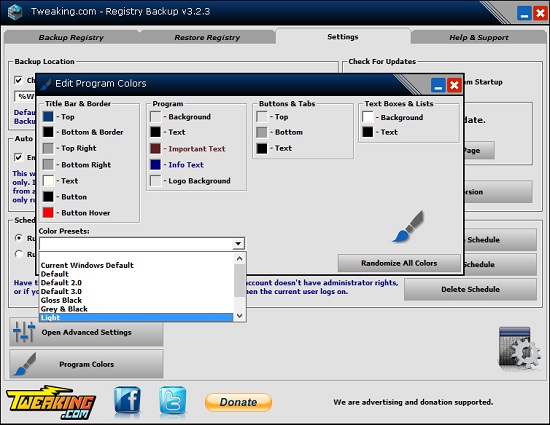Switch to the Settings tab
550x425 pixels.
tap(343, 36)
